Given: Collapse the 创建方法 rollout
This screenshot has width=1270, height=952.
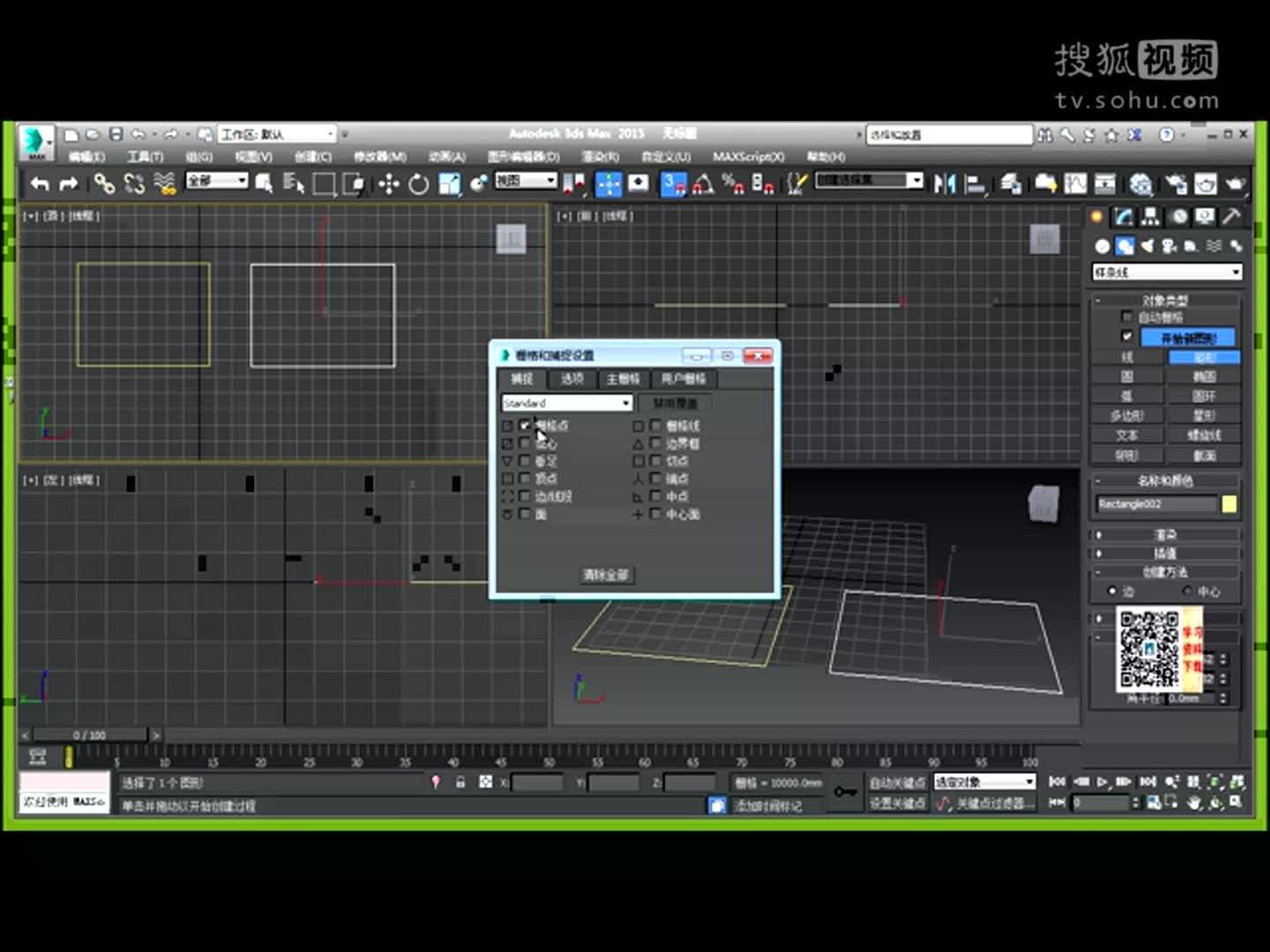Looking at the screenshot, I should click(1166, 572).
